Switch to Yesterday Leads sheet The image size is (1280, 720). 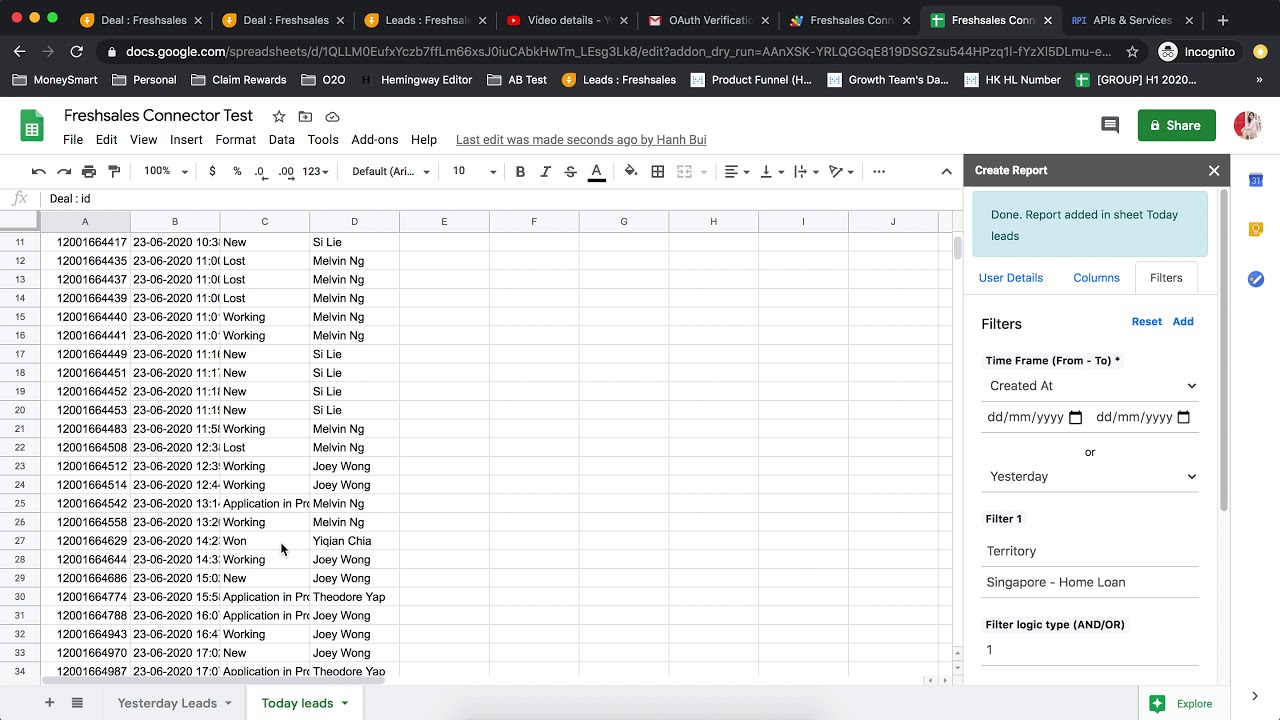(x=167, y=703)
